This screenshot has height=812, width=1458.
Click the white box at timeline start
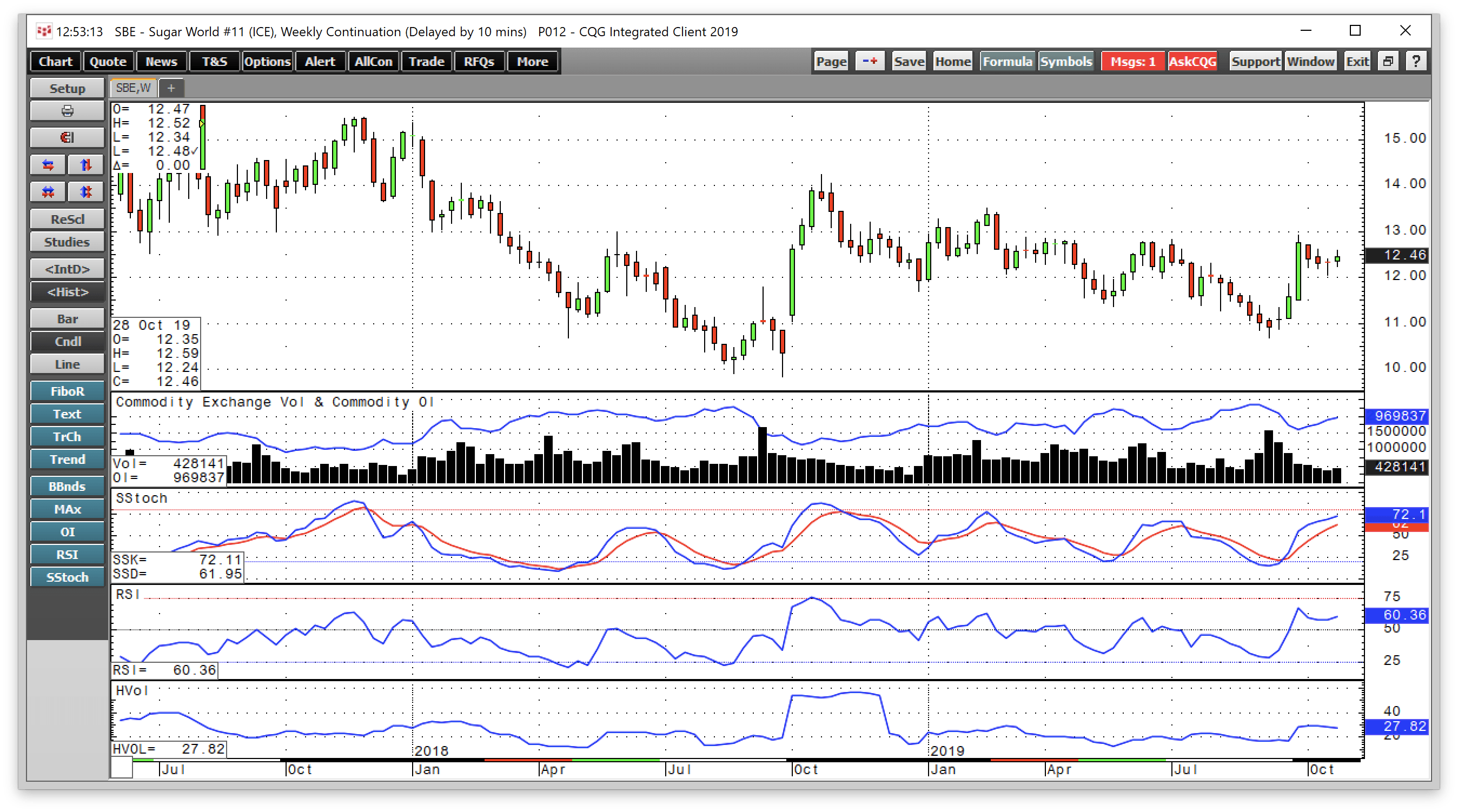pos(122,768)
